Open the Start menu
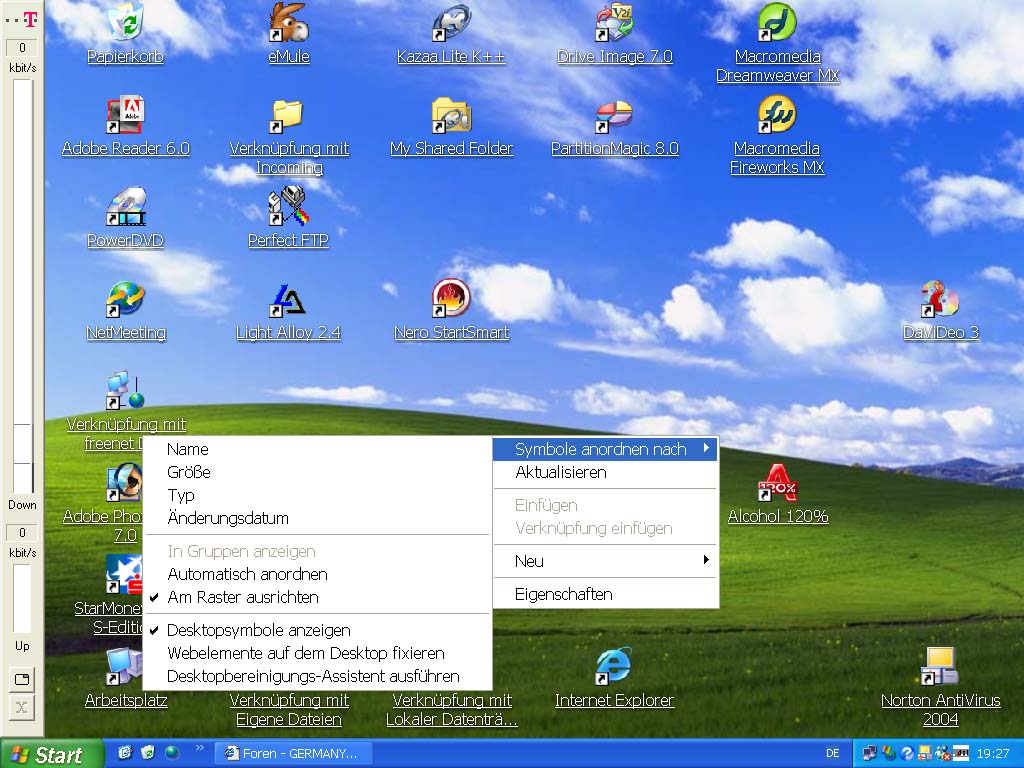Viewport: 1024px width, 768px height. click(x=51, y=754)
